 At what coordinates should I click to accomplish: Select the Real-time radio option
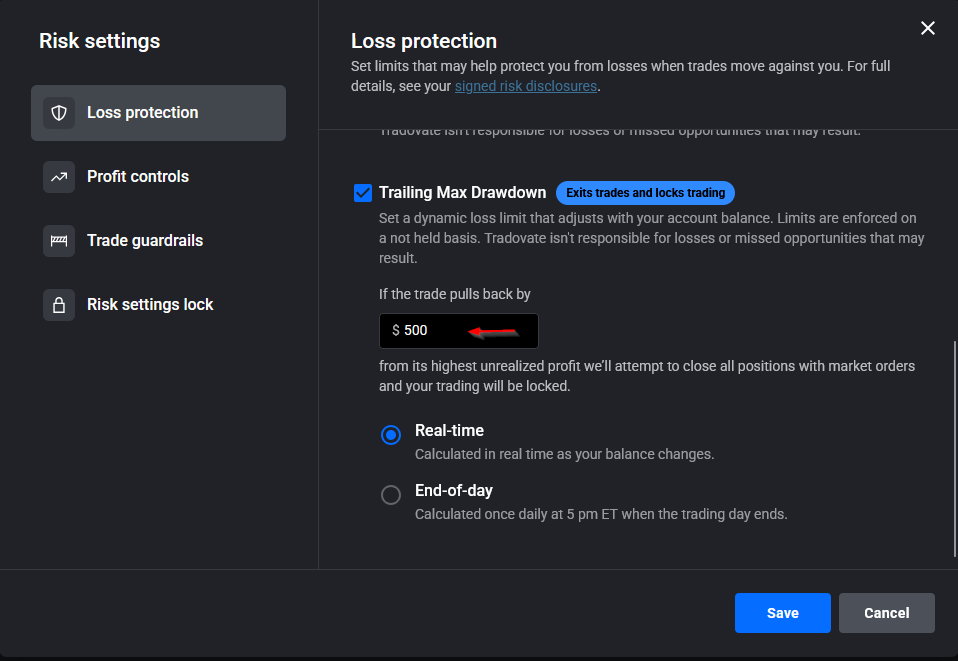391,435
